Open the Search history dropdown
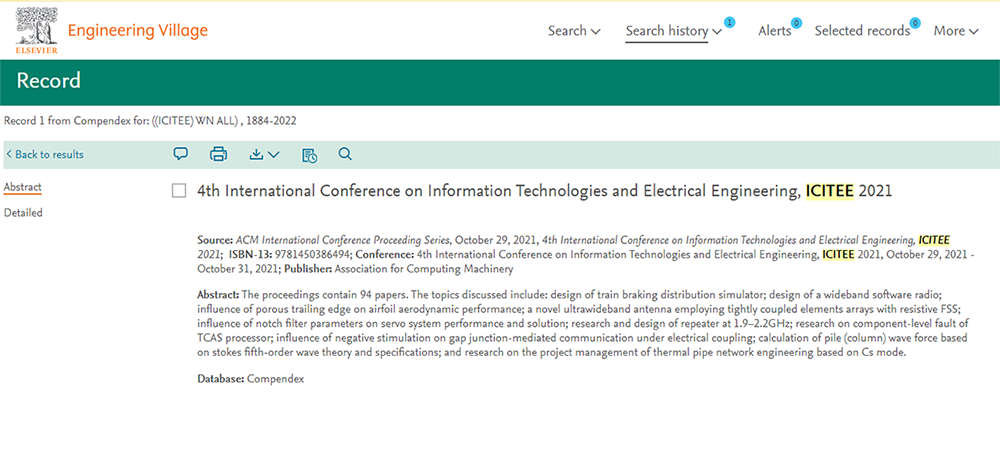 (x=673, y=31)
